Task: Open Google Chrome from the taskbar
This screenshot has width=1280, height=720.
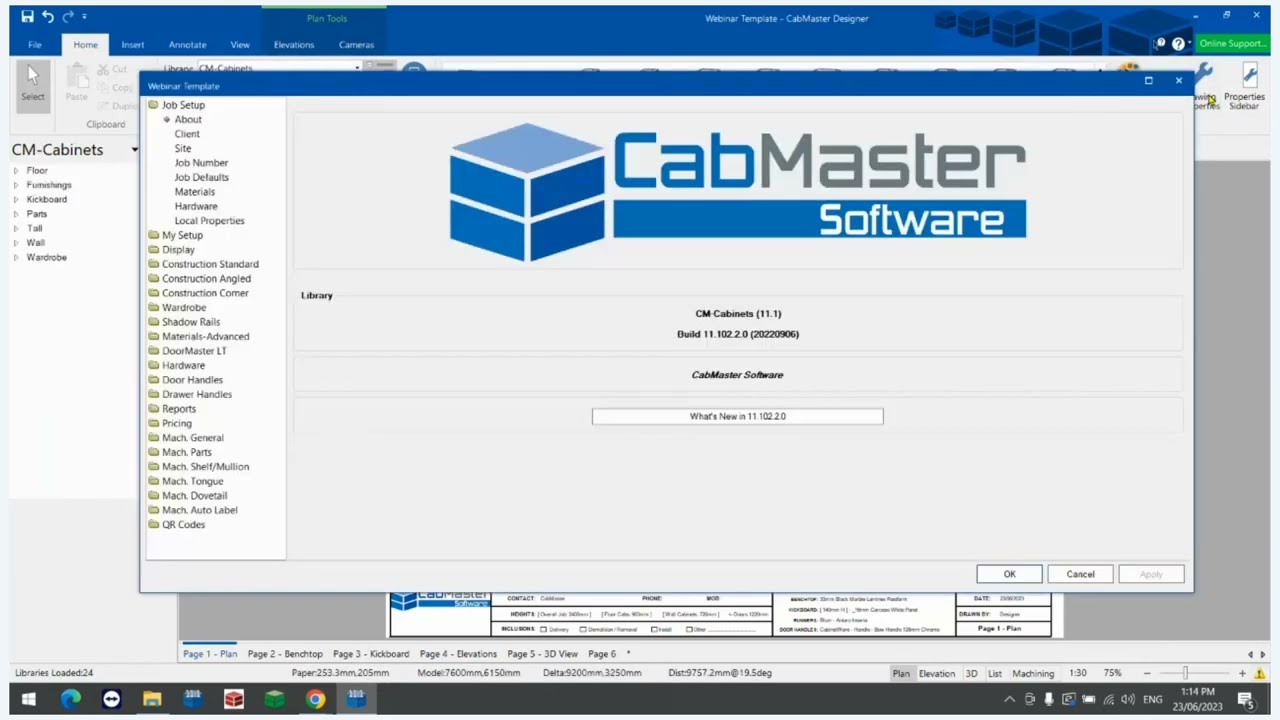Action: [x=315, y=699]
